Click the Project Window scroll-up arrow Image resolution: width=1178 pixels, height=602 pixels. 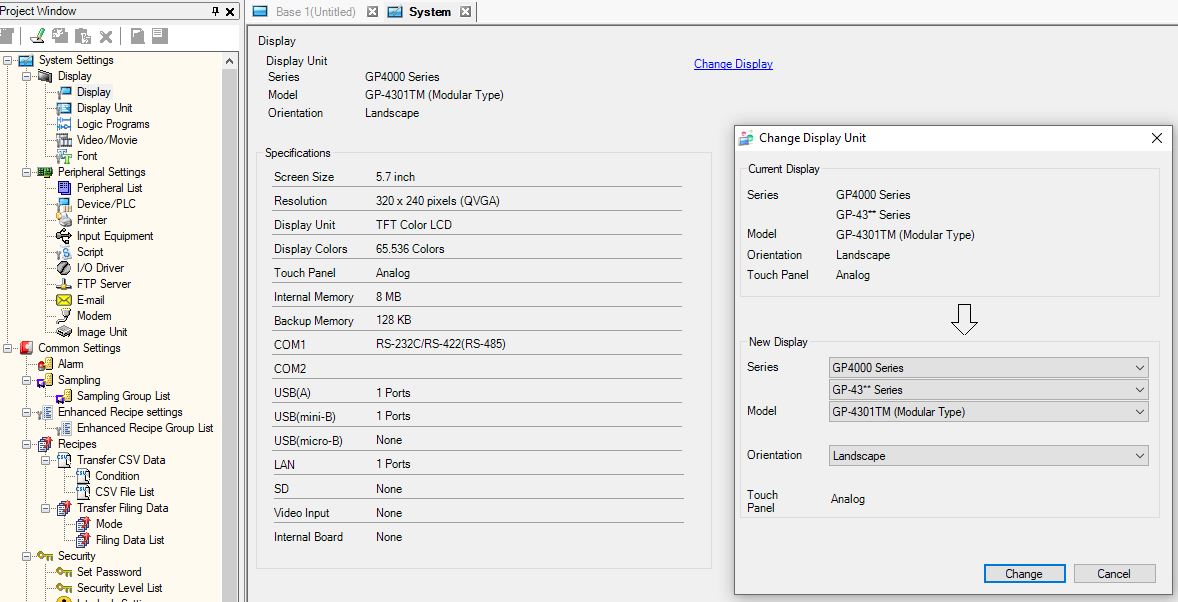click(230, 61)
